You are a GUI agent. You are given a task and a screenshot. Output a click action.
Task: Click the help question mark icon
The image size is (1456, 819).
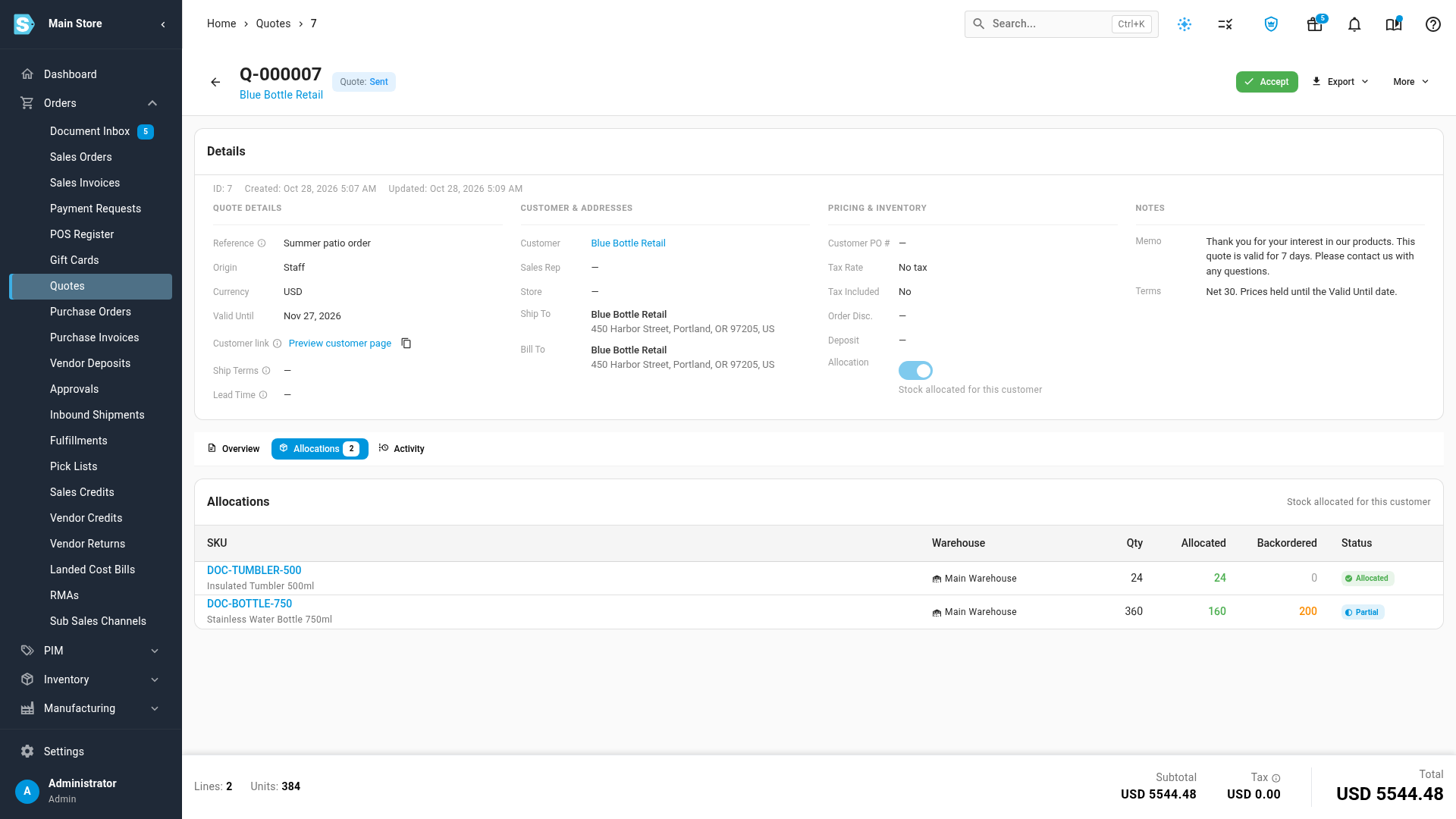[x=1432, y=24]
